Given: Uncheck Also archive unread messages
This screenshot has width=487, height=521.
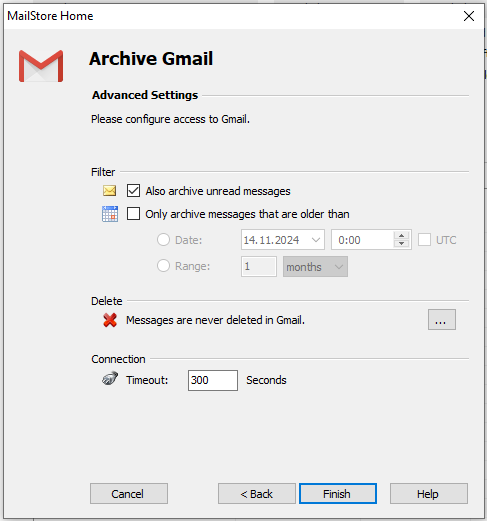Looking at the screenshot, I should point(133,191).
